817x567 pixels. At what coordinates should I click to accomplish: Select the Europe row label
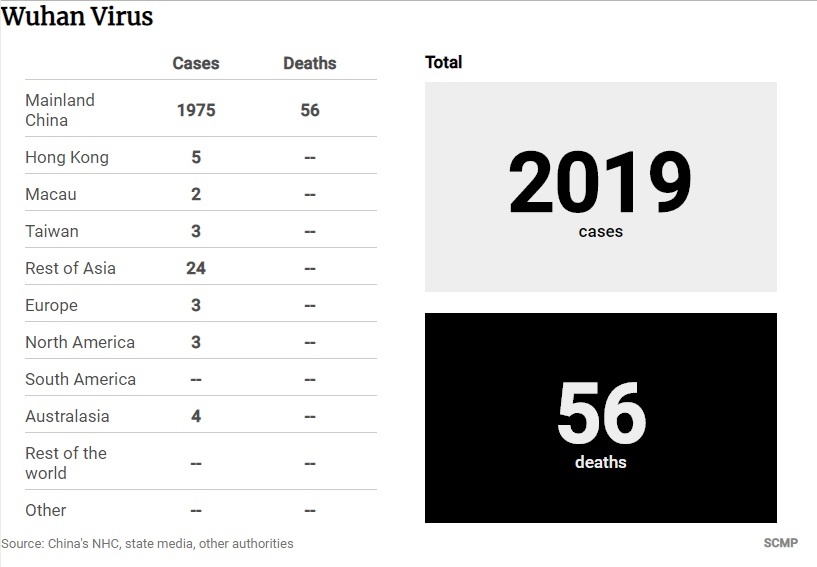51,305
